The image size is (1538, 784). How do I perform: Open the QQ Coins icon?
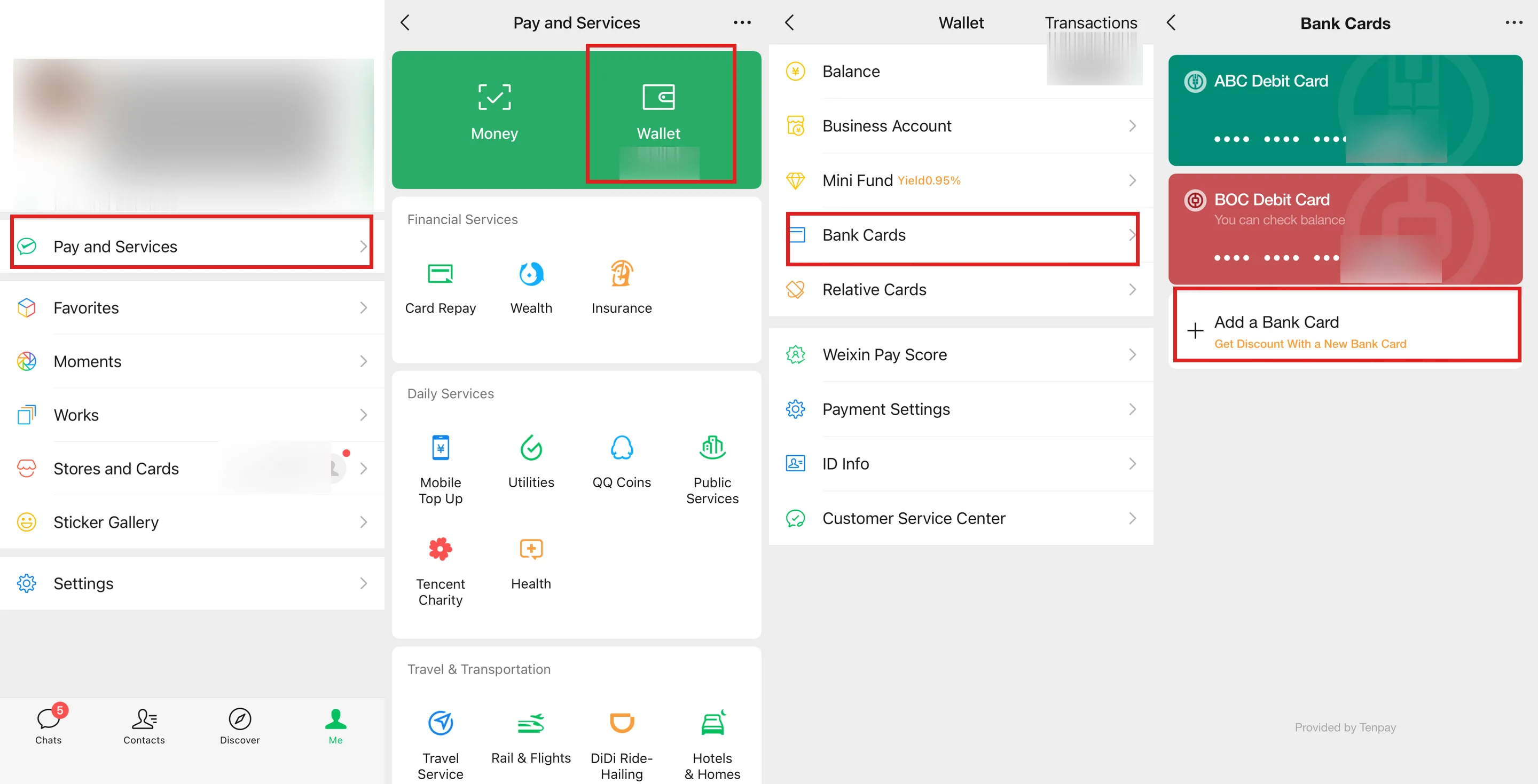(622, 447)
